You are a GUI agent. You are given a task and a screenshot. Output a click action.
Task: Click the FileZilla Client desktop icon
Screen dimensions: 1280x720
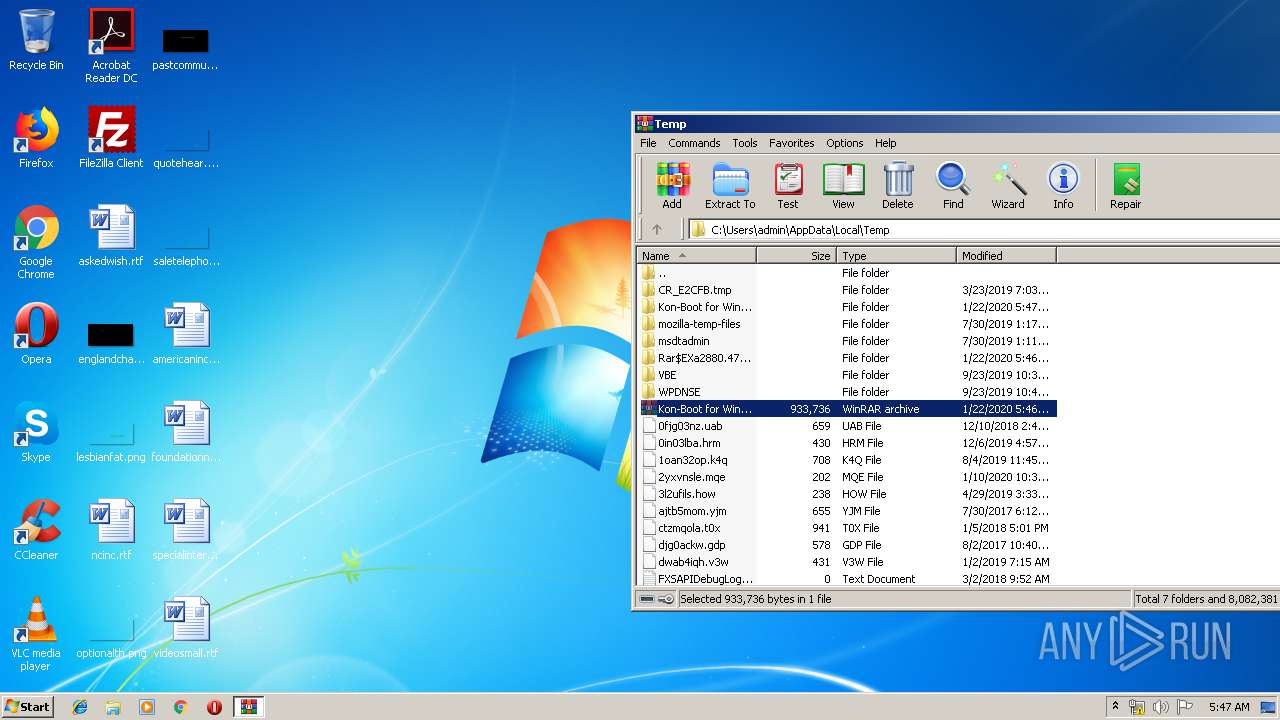click(111, 138)
